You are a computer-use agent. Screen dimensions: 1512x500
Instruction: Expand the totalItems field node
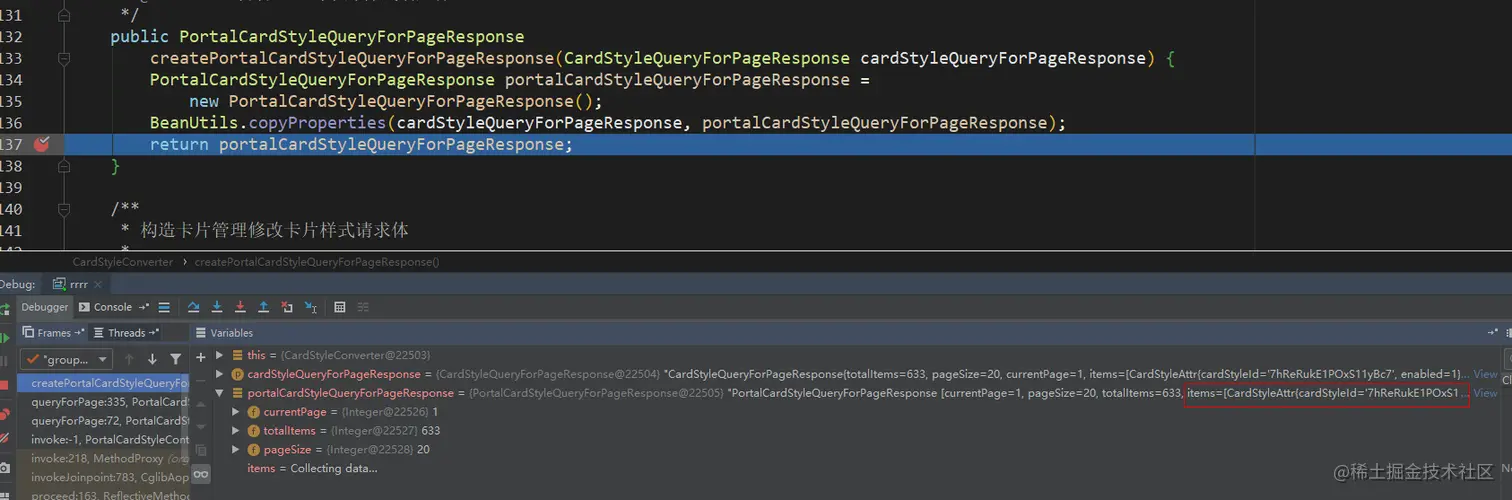pyautogui.click(x=236, y=431)
